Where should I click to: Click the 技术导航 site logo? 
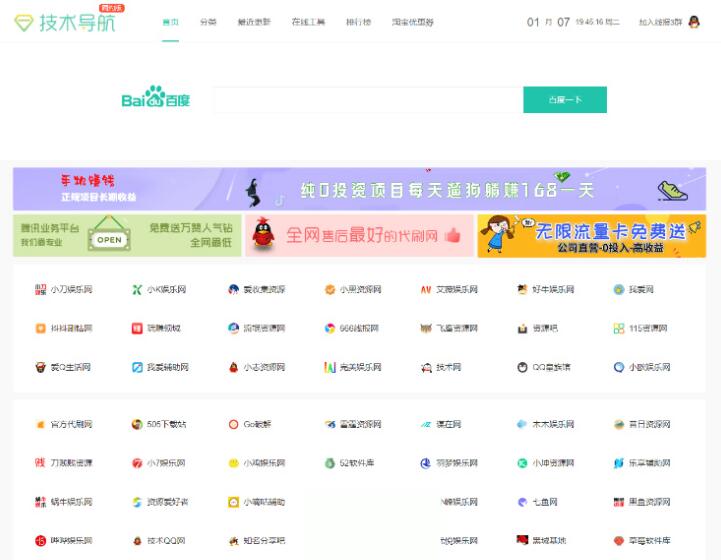tap(66, 22)
